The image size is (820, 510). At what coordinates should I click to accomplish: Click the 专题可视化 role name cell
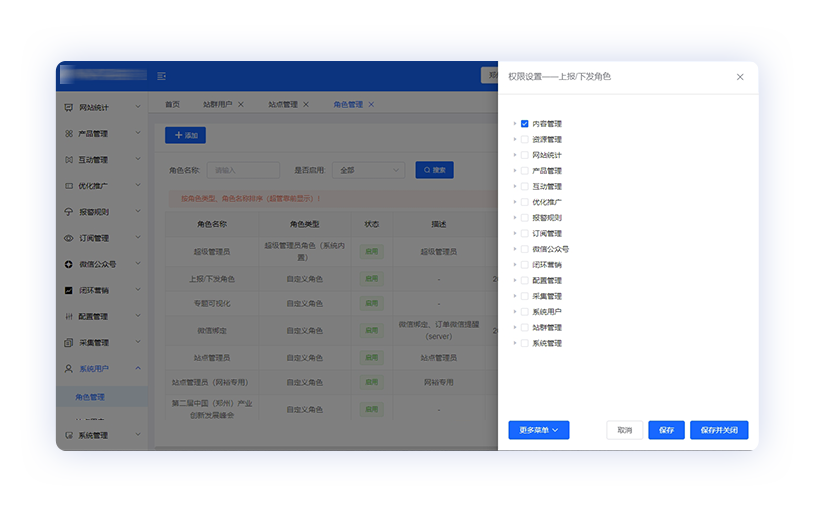[212, 303]
